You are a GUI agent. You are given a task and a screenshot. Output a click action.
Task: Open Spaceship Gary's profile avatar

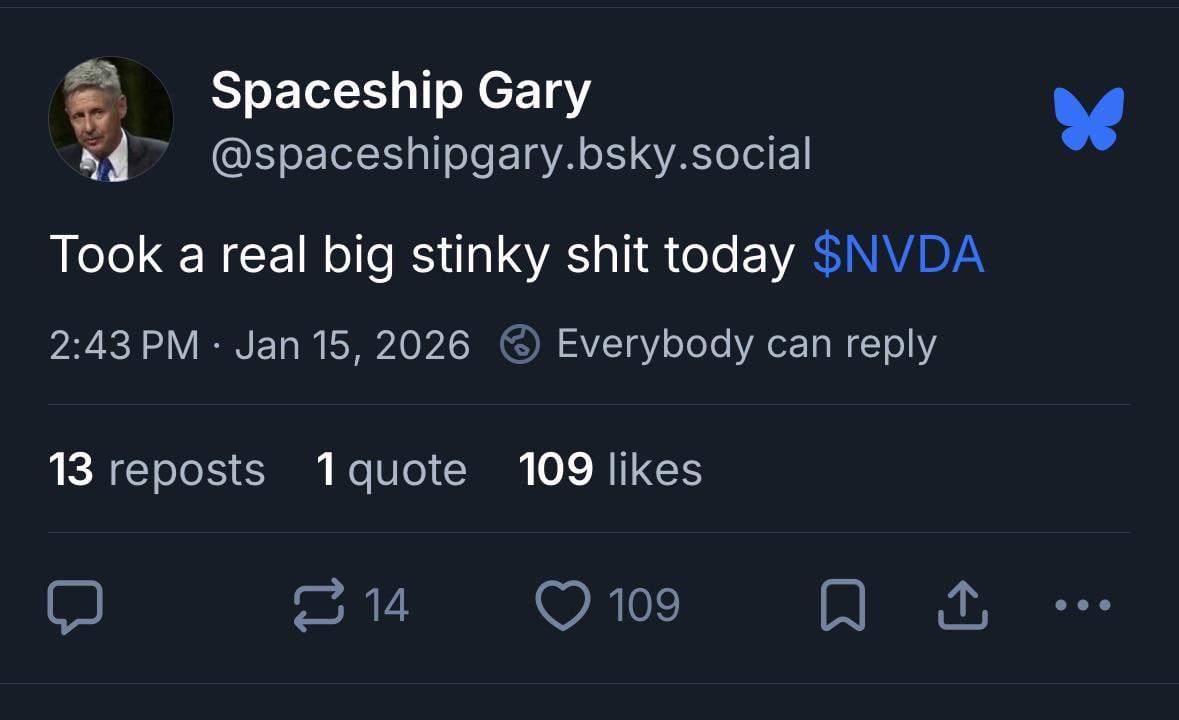pos(110,119)
